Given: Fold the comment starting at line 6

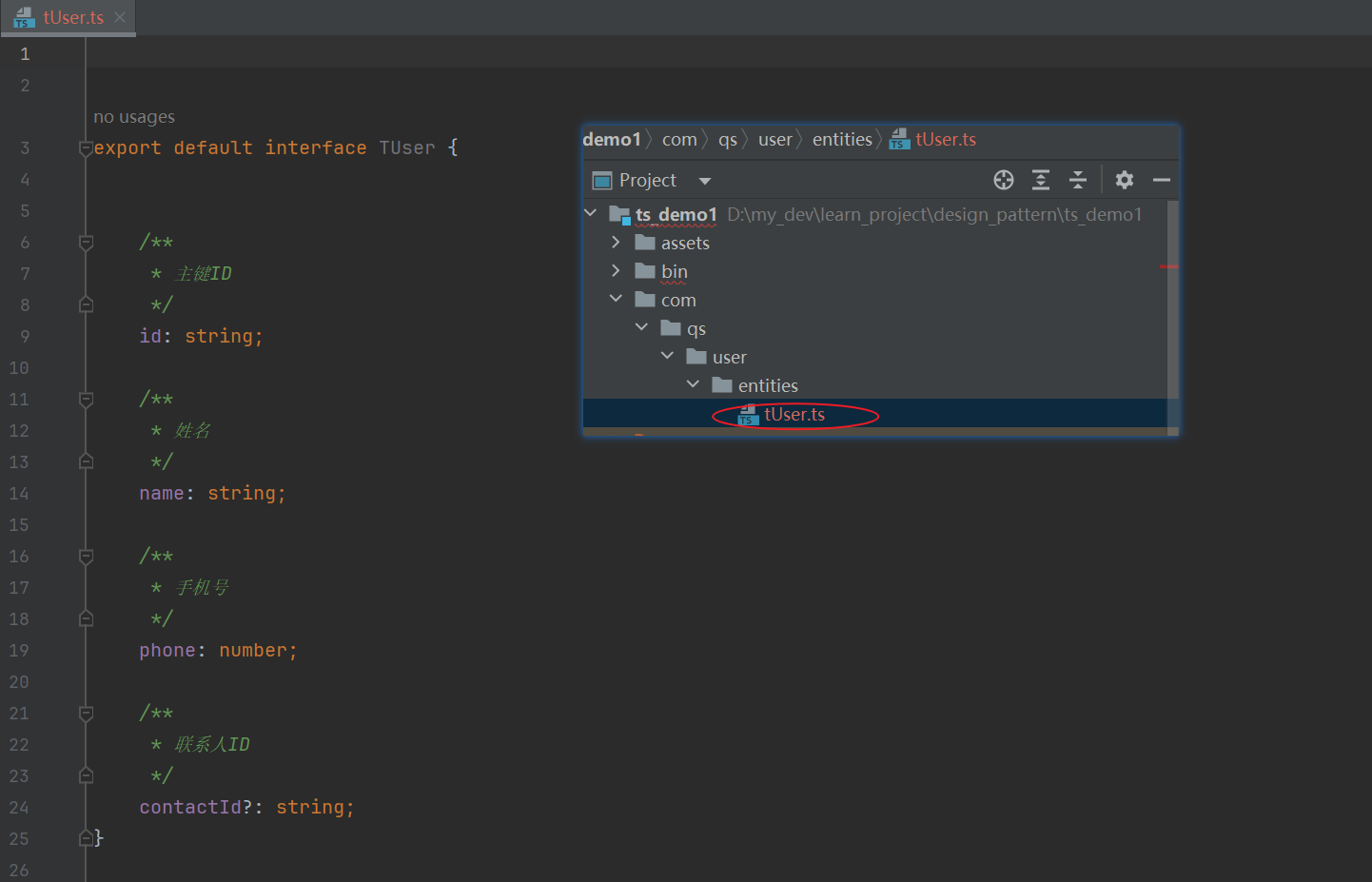Looking at the screenshot, I should tap(86, 243).
